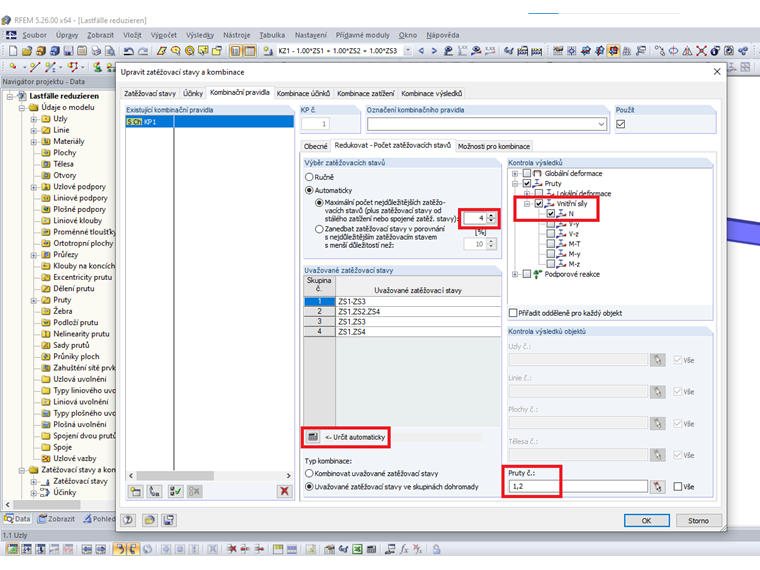The image size is (760, 570).
Task: Open Možnosti pro kombinace tab
Action: (x=493, y=146)
